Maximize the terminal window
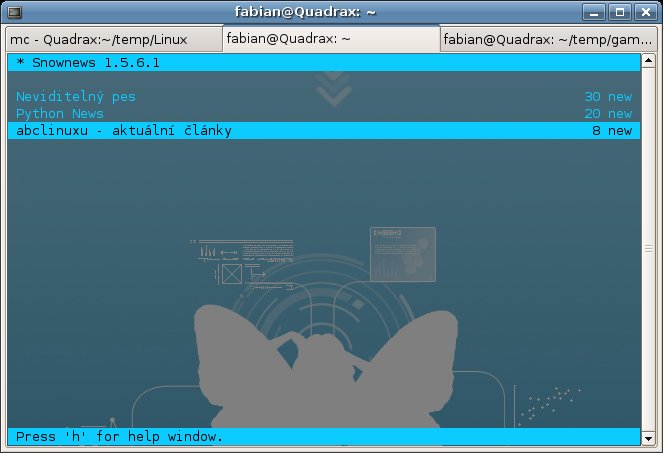The width and height of the screenshot is (663, 453). click(620, 12)
